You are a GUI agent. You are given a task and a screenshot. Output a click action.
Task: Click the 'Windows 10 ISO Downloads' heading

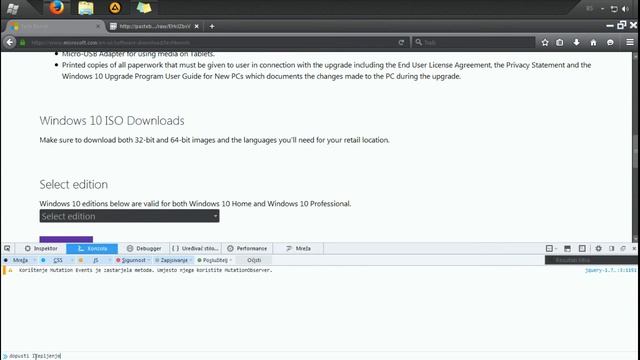112,121
